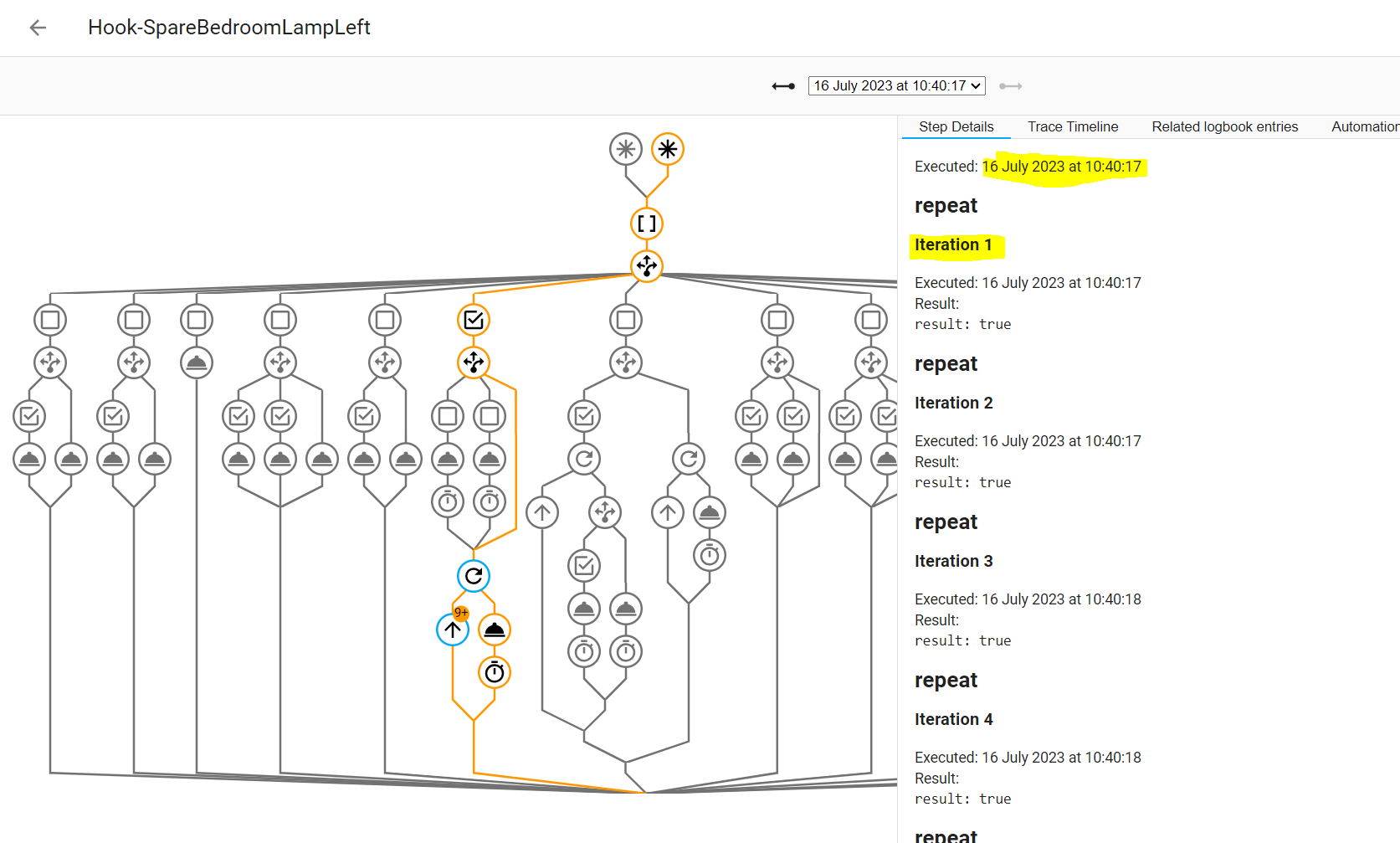Select the Step Details tab
Screen dimensions: 1400x843
[x=955, y=126]
